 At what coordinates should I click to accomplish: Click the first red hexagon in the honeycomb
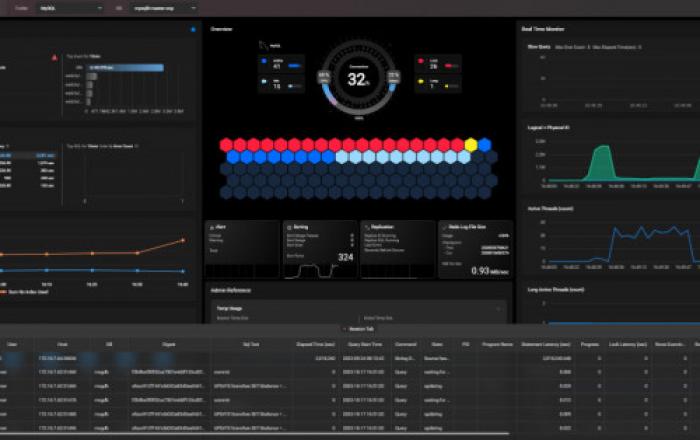coord(226,145)
